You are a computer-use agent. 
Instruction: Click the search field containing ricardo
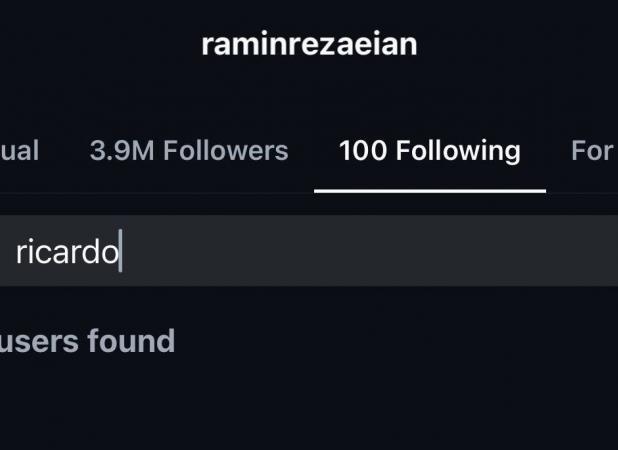click(300, 252)
